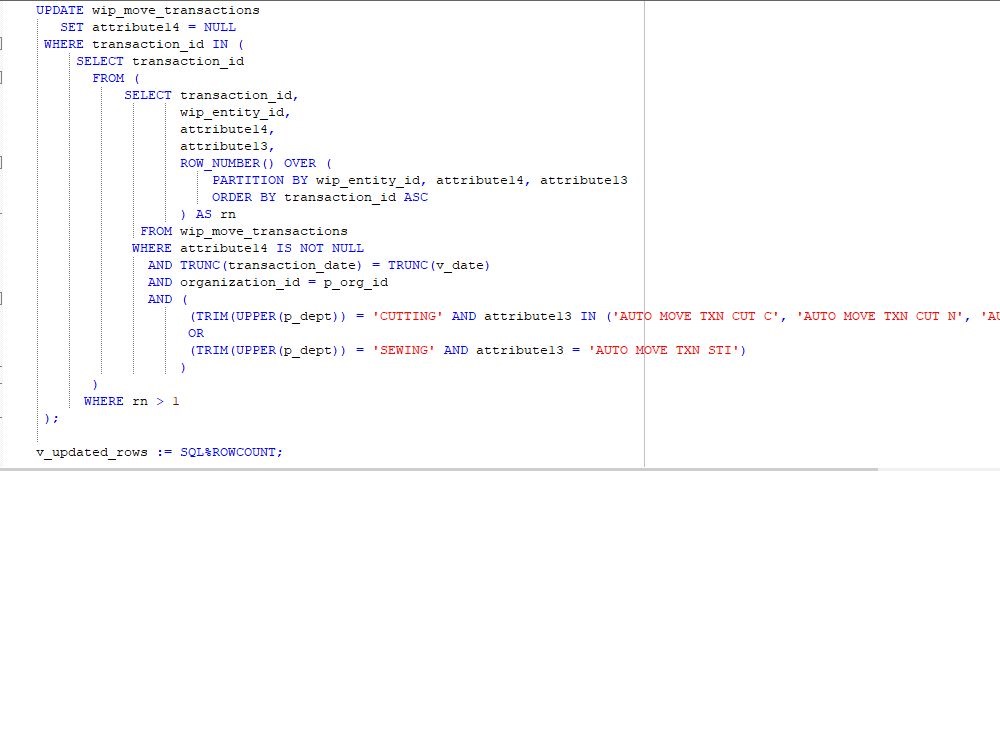Click the 'AS rn' alias text
The width and height of the screenshot is (1000, 750).
click(216, 214)
